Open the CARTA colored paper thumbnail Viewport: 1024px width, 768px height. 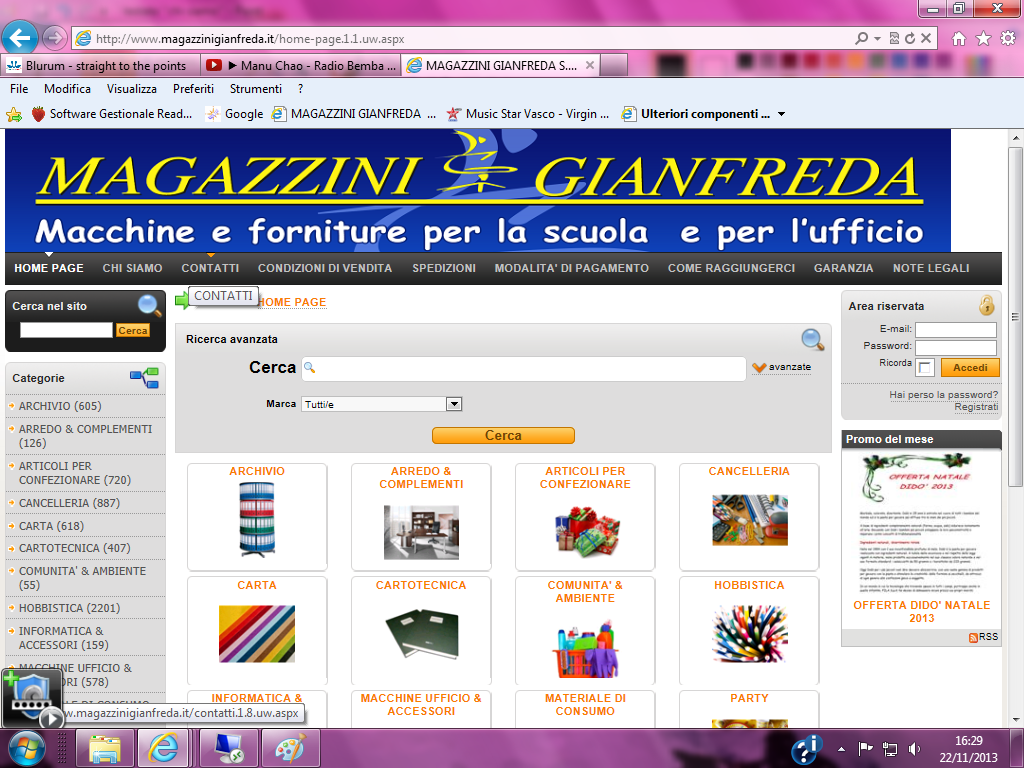coord(257,633)
